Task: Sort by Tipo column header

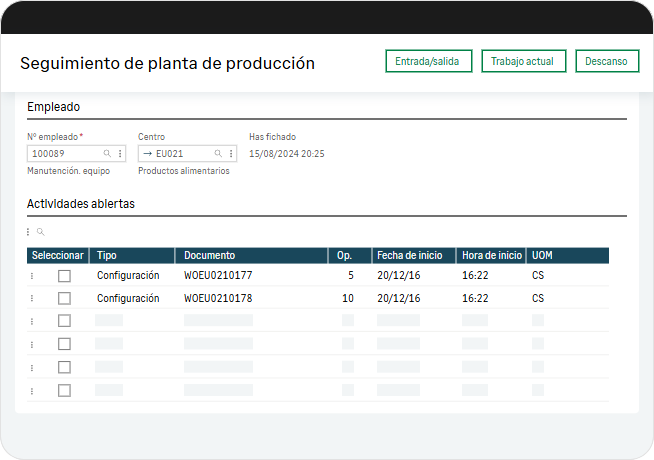Action: (x=131, y=255)
